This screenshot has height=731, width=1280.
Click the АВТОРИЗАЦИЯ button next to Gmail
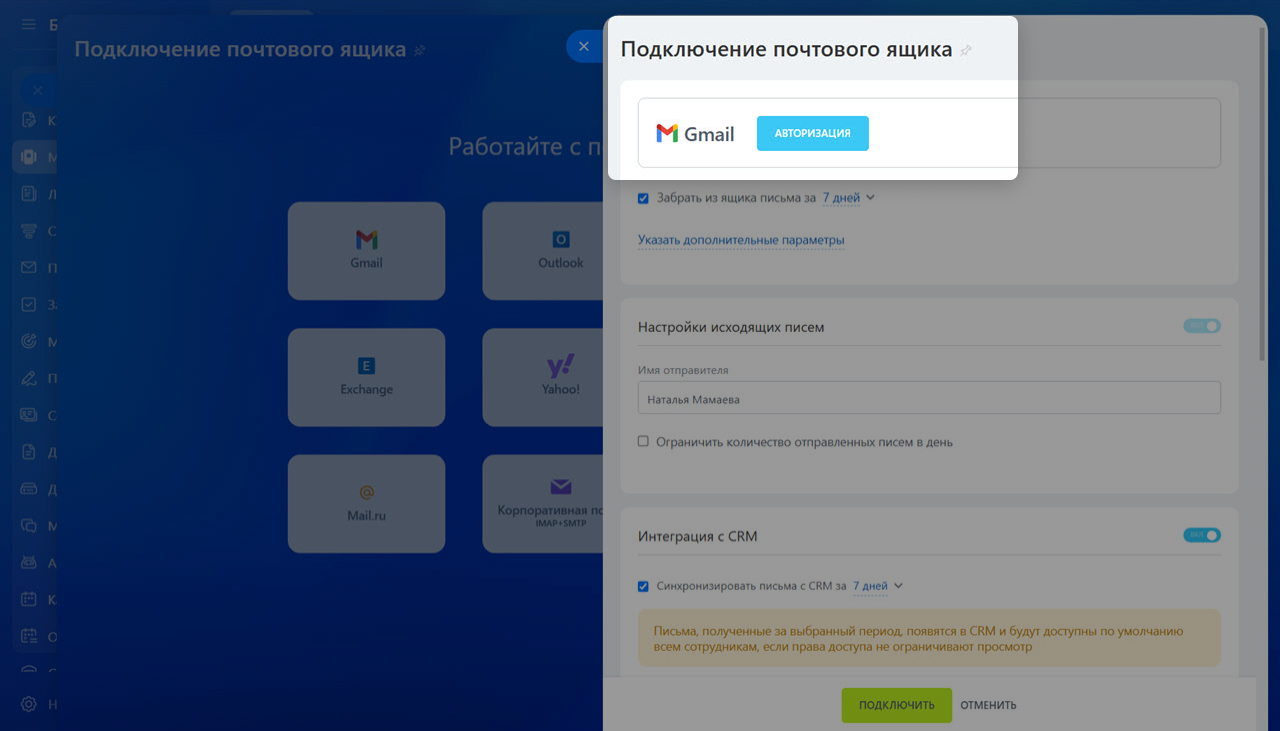point(812,133)
